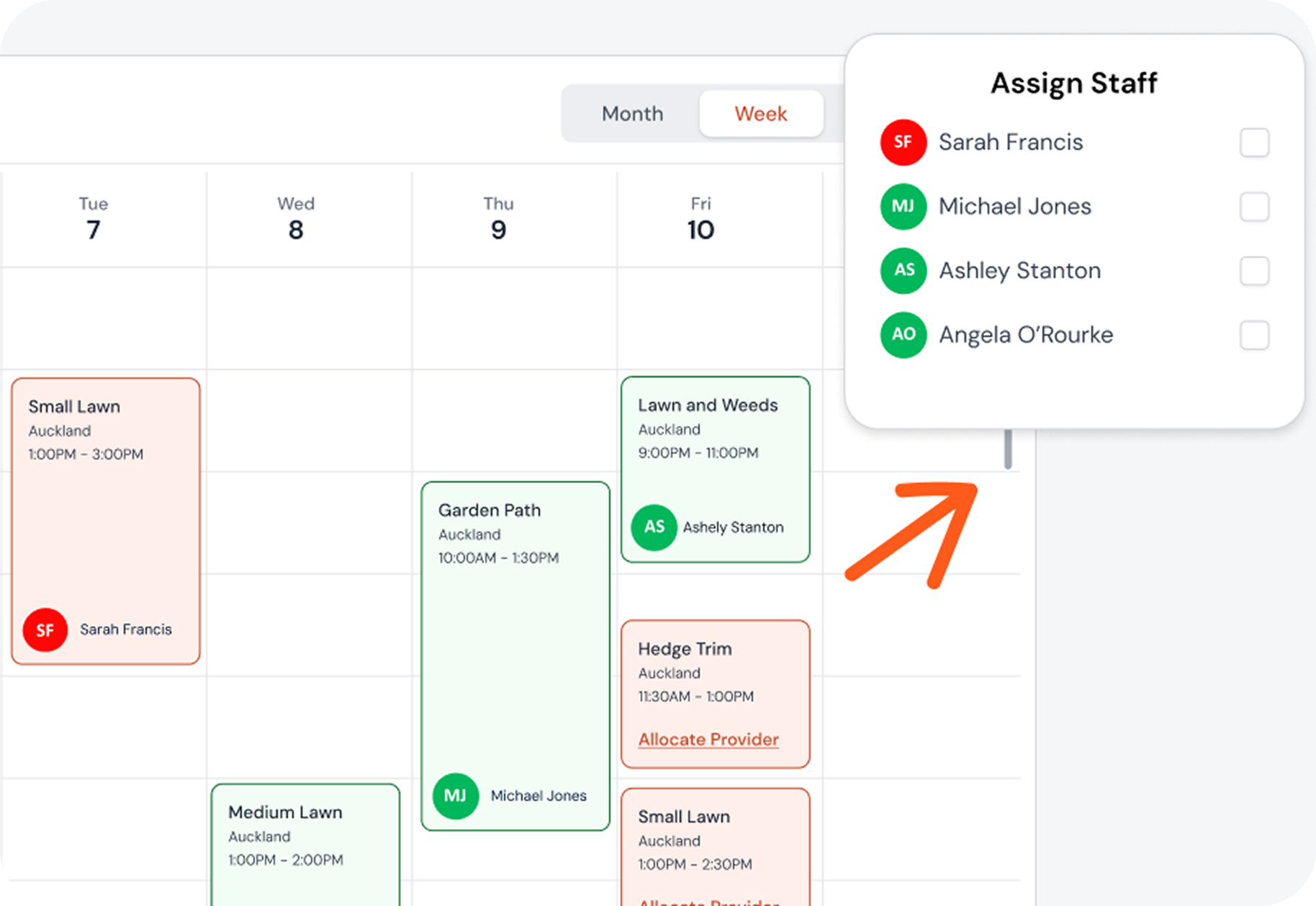
Task: Click SF avatar on Small Lawn Tuesday job
Action: tap(45, 630)
